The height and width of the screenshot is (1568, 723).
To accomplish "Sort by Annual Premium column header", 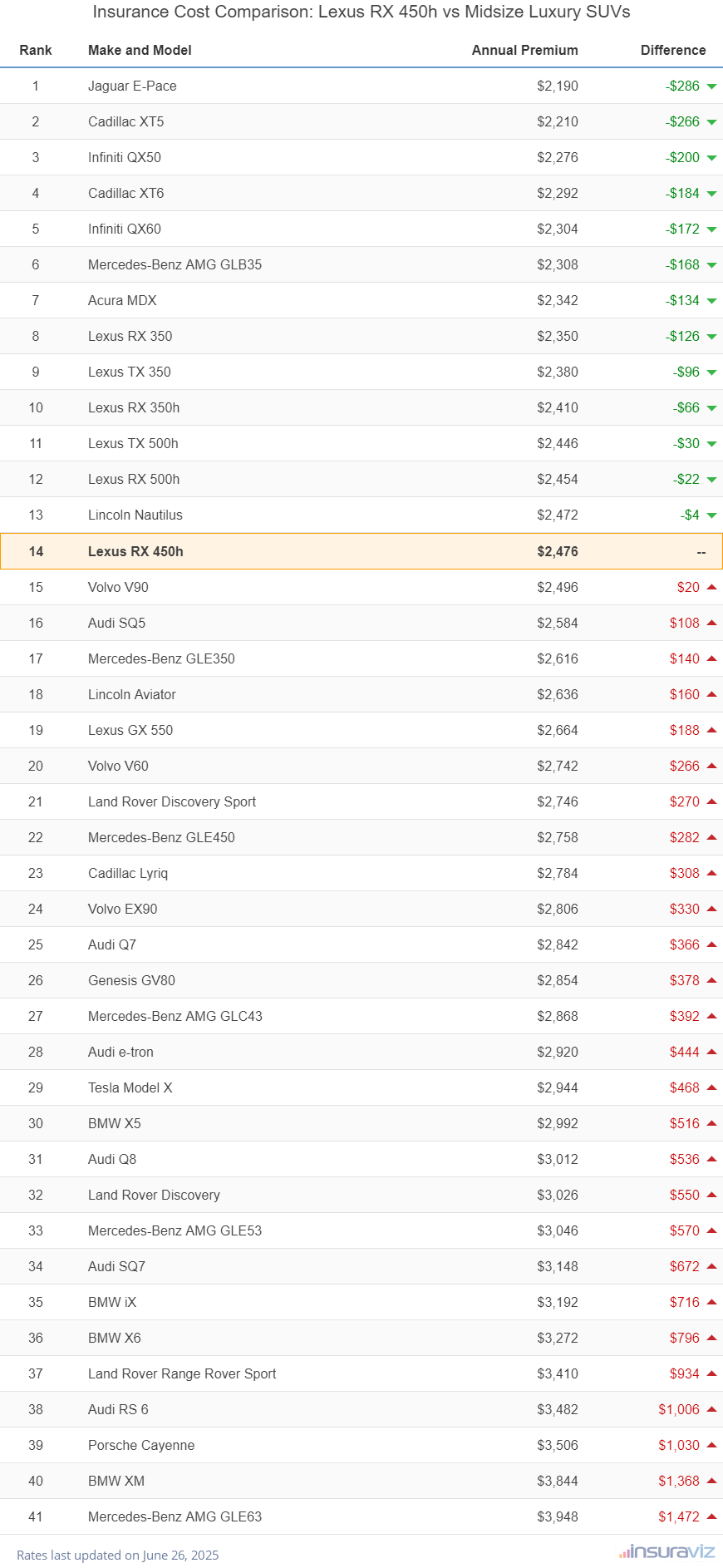I will pyautogui.click(x=525, y=50).
